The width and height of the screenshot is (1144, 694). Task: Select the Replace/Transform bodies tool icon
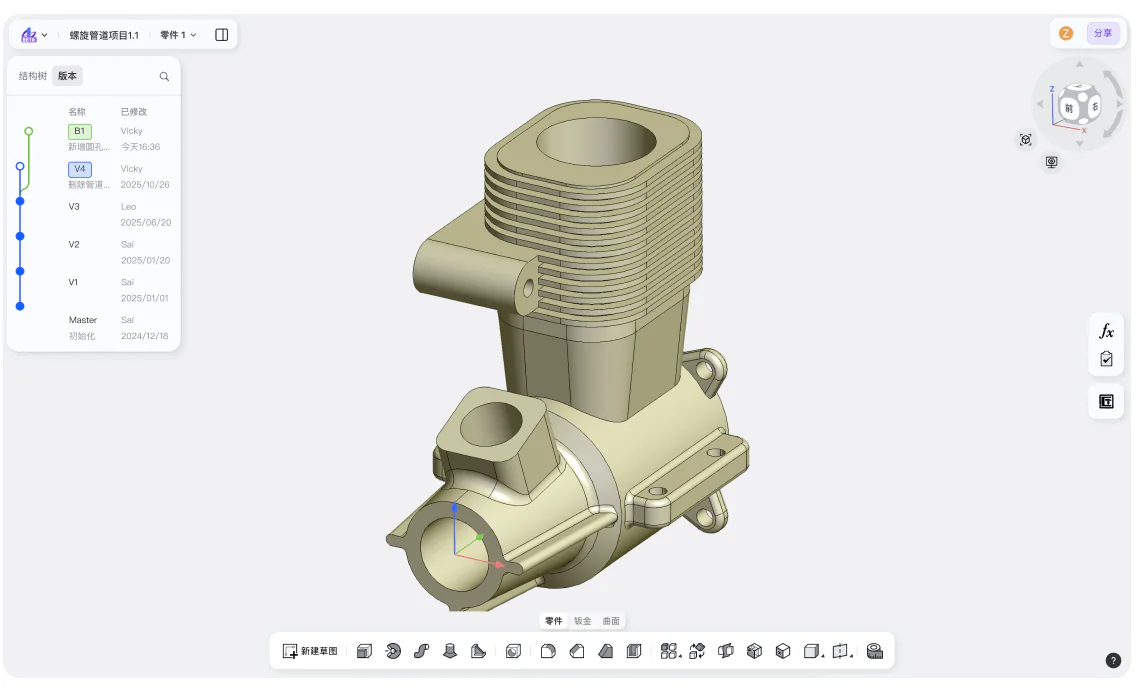click(x=697, y=651)
